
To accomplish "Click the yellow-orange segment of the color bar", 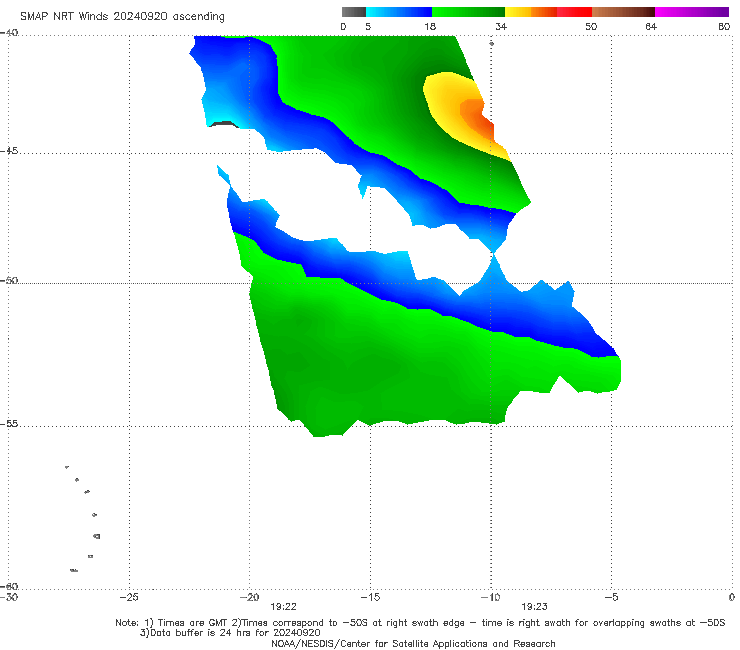I will tap(531, 12).
